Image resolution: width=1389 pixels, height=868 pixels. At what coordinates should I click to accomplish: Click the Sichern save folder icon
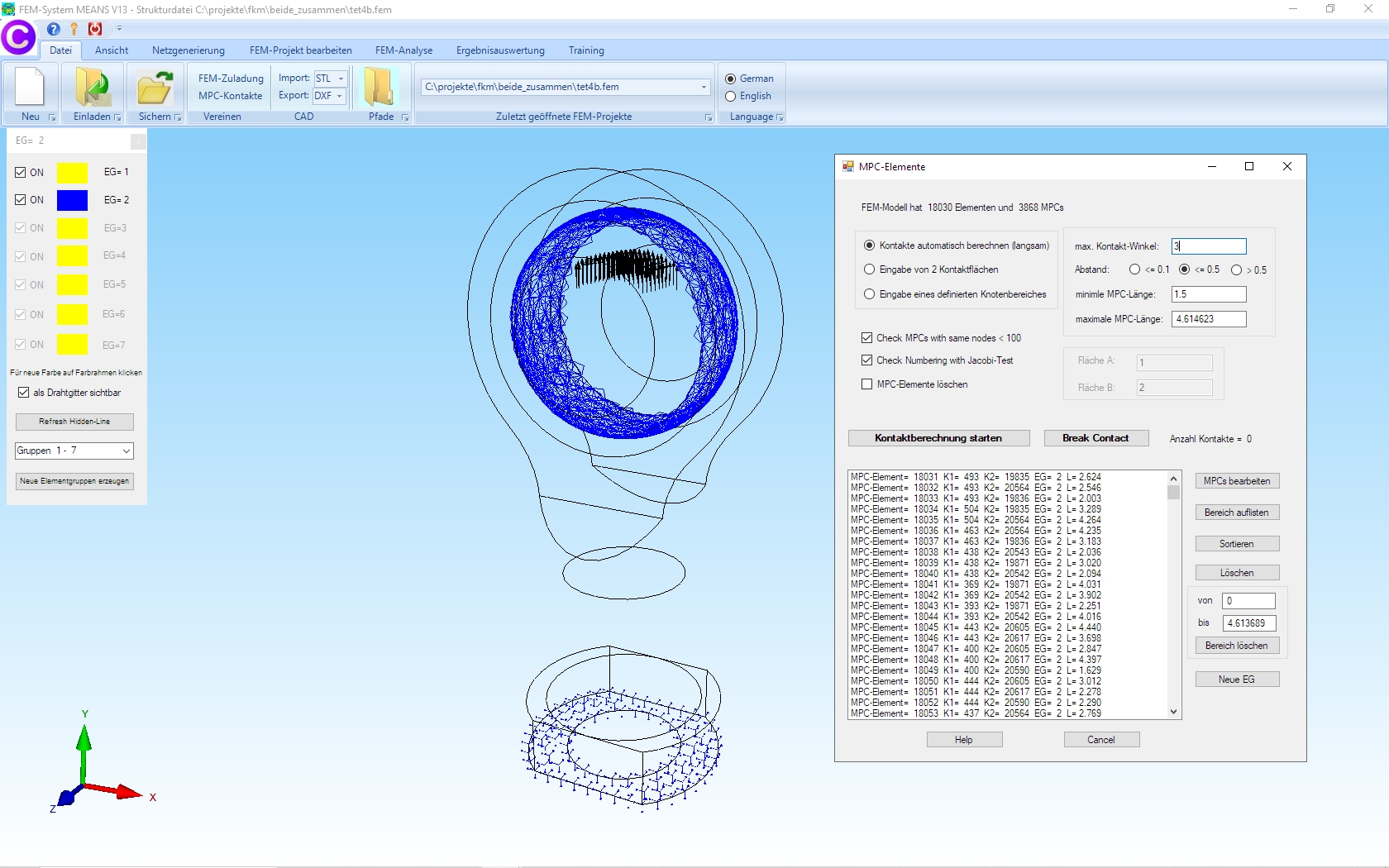[x=155, y=88]
